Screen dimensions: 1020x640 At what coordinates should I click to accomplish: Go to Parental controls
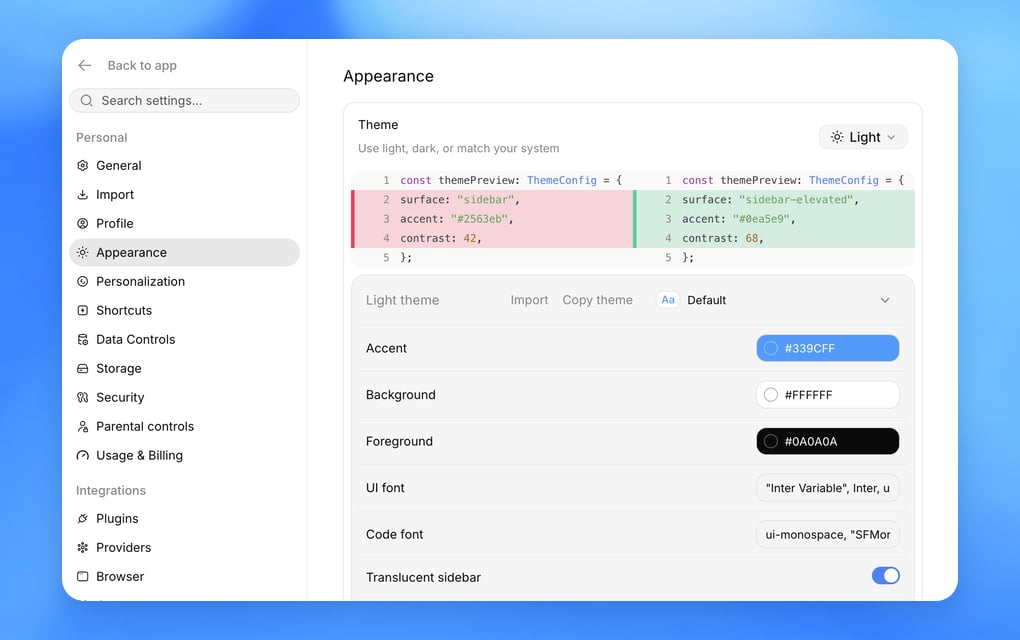point(184,427)
